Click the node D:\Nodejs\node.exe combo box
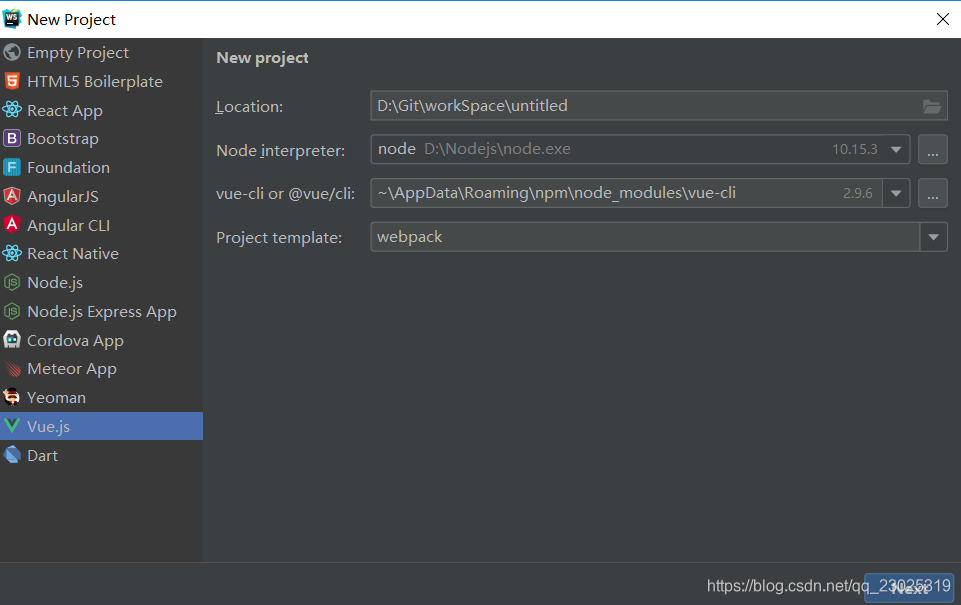Screen dimensions: 961x605 pyautogui.click(x=640, y=149)
